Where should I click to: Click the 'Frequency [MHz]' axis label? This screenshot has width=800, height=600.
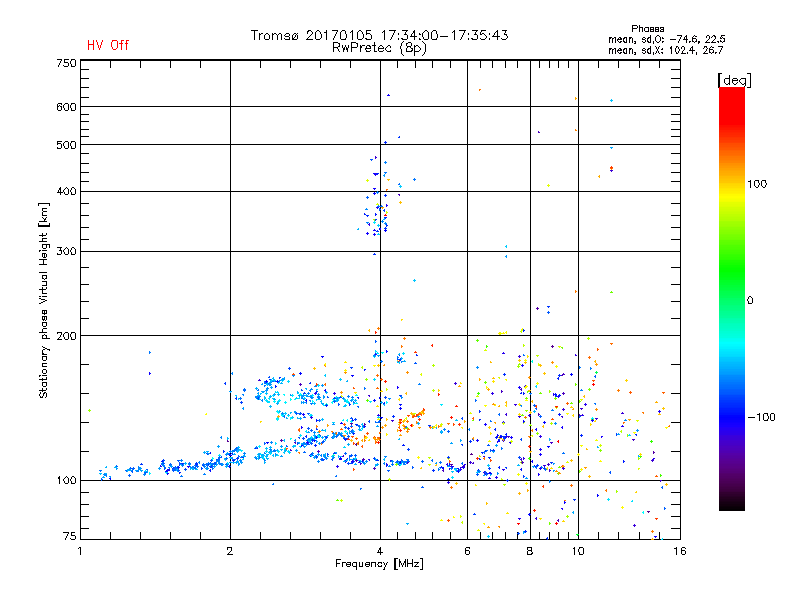click(379, 564)
